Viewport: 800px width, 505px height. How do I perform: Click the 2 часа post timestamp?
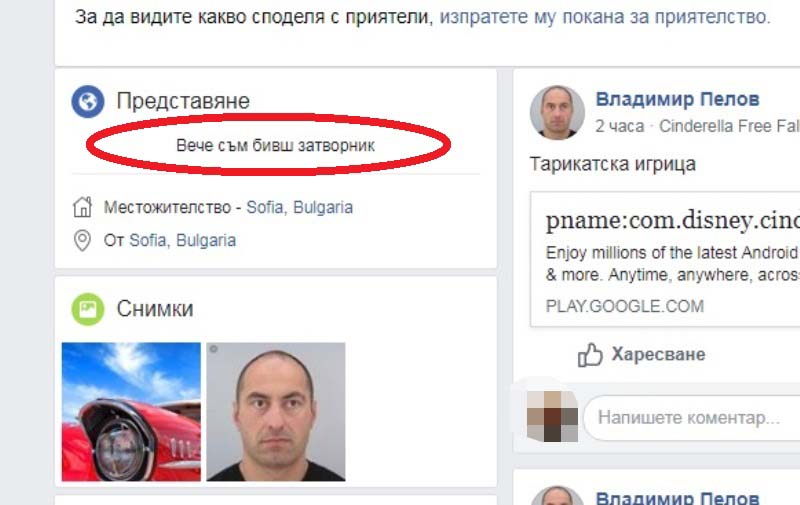pos(619,126)
